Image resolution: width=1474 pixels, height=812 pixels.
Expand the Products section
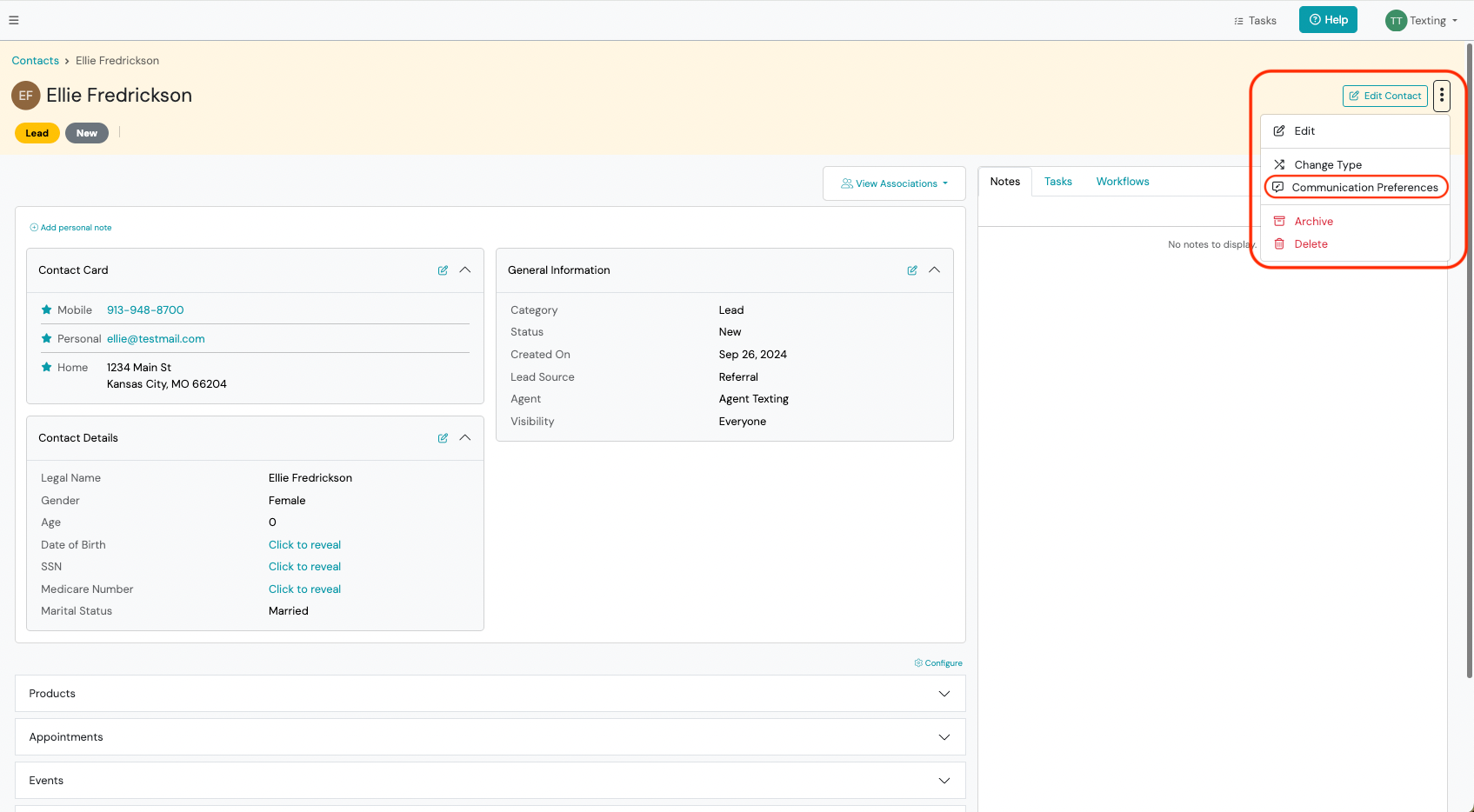click(x=944, y=694)
